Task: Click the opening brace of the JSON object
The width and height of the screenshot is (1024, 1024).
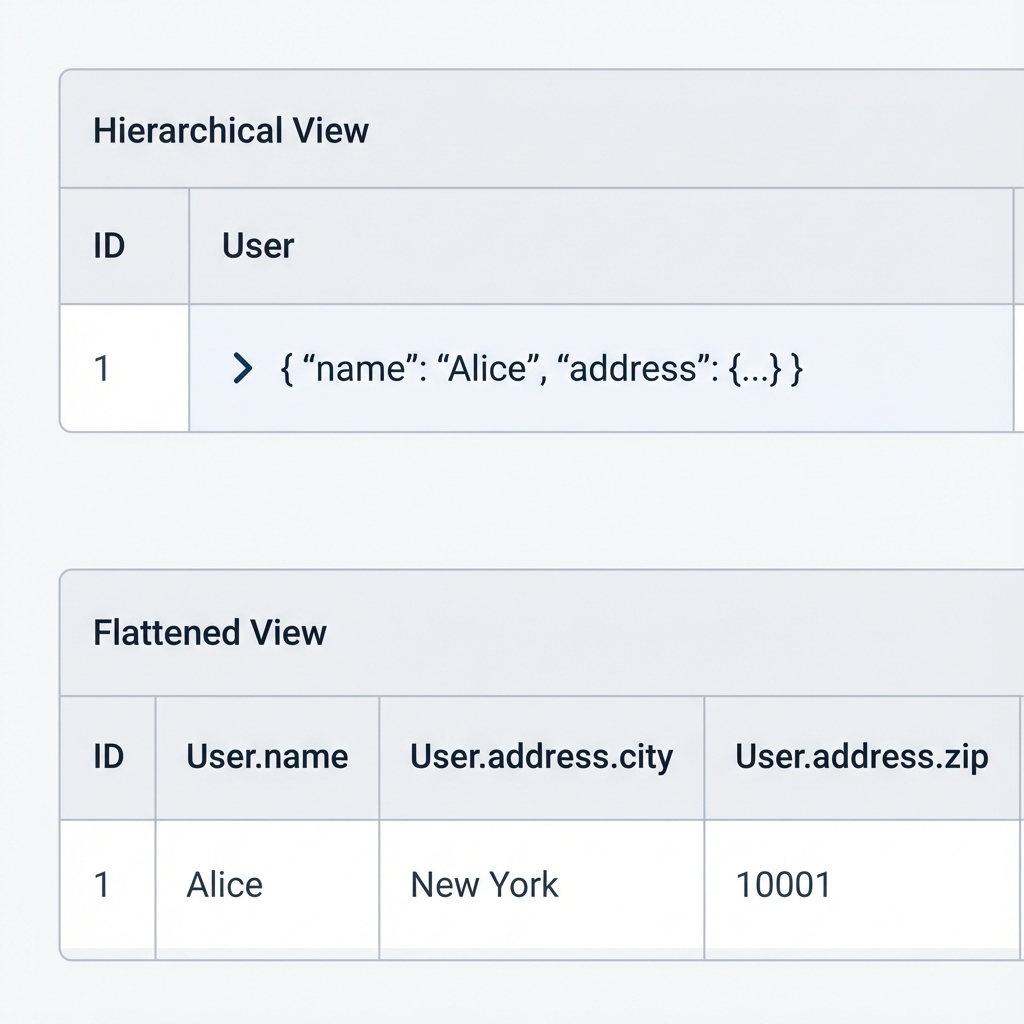Action: [287, 369]
